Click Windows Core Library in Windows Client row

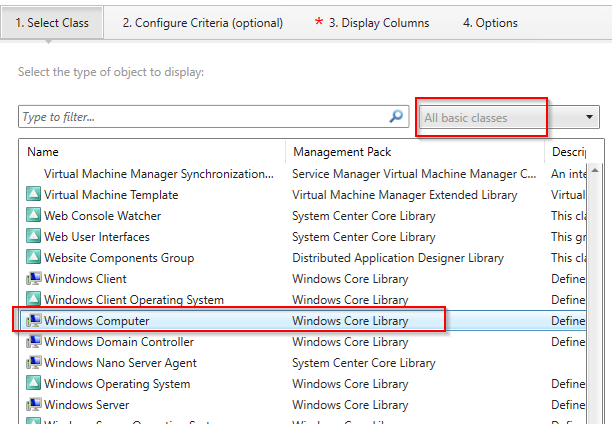click(350, 279)
